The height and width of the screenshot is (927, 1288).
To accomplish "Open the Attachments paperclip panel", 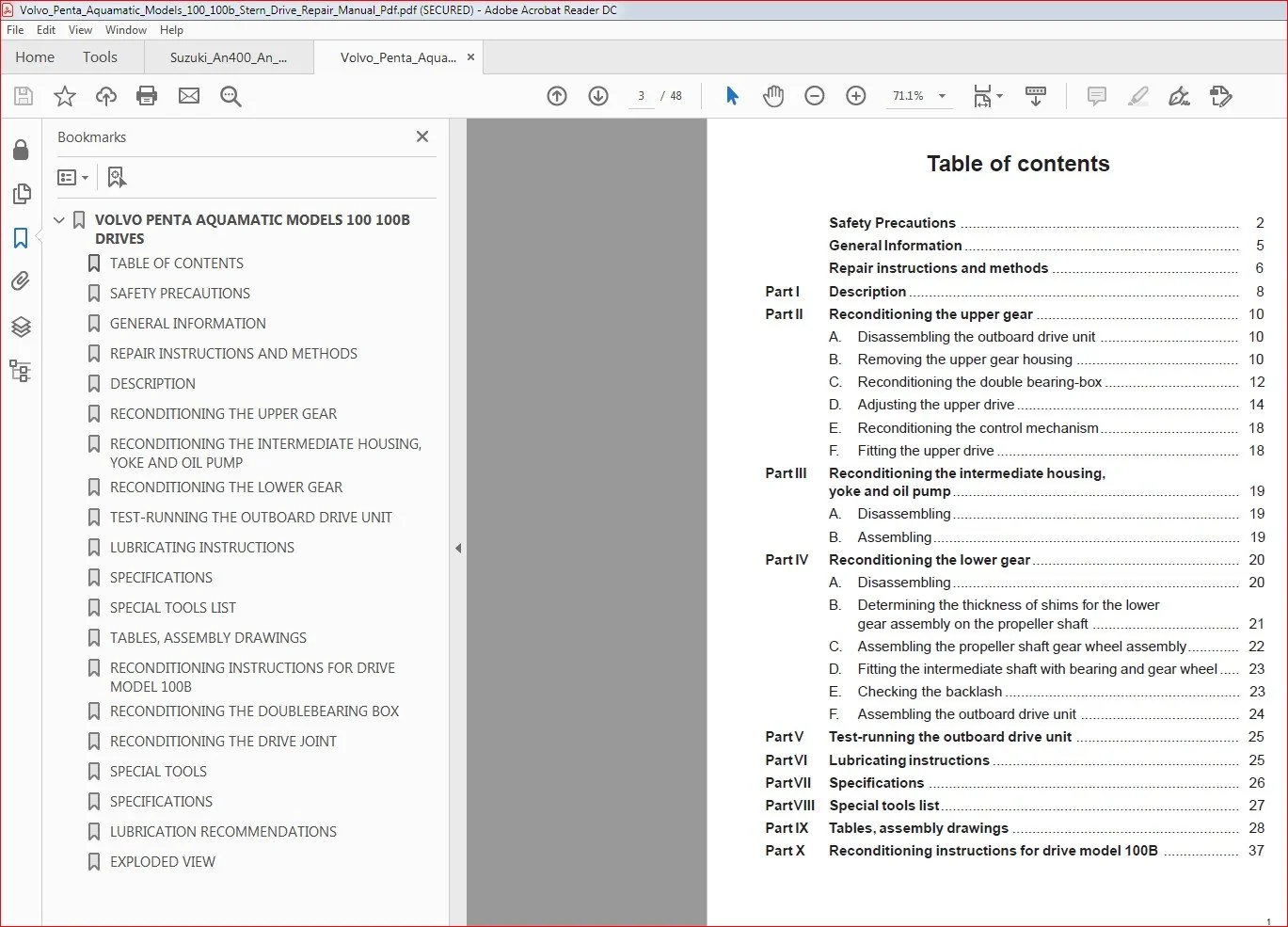I will [x=21, y=281].
